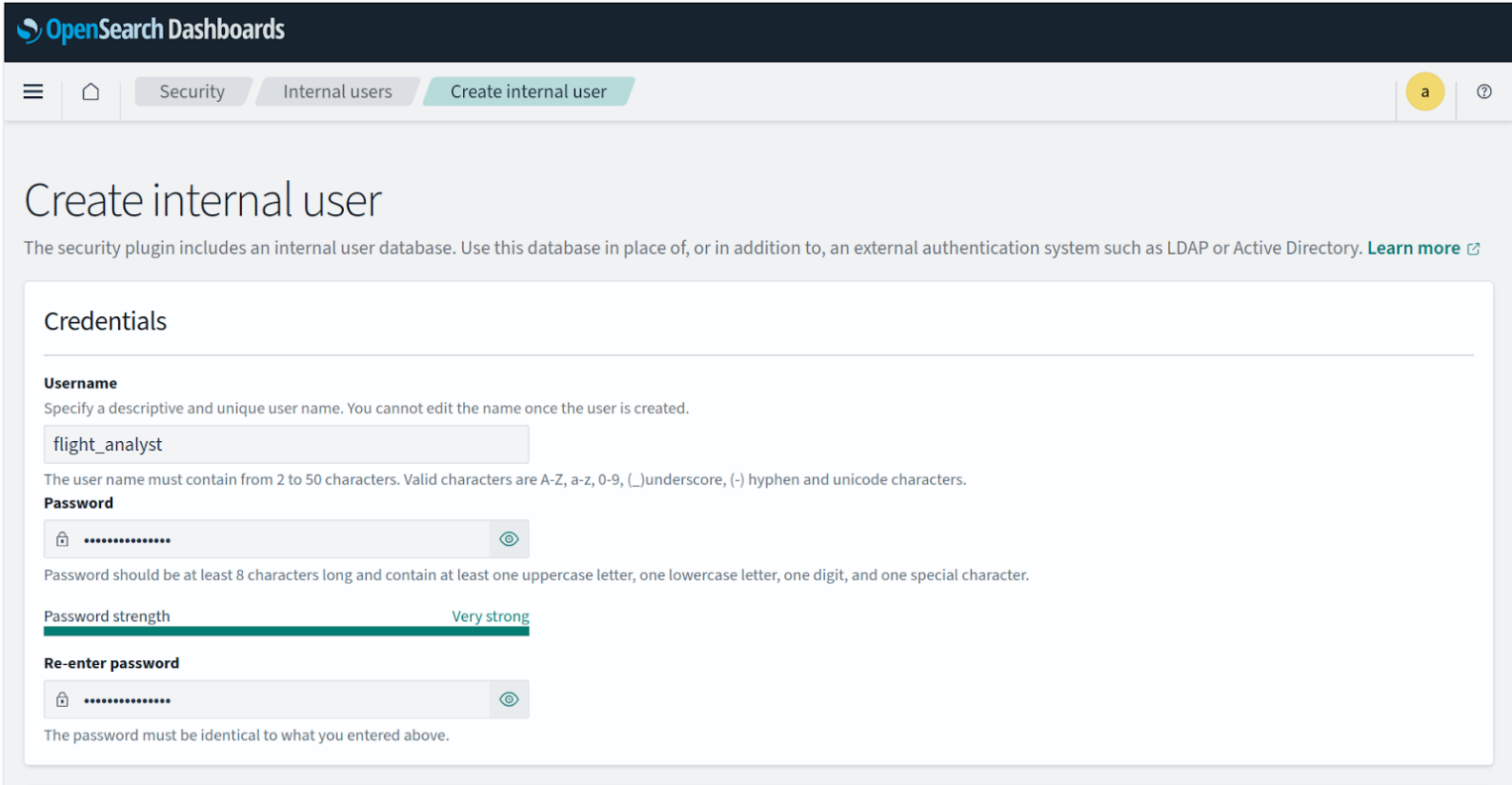Open the yellow user avatar menu
Image resolution: width=1512 pixels, height=785 pixels.
point(1425,92)
